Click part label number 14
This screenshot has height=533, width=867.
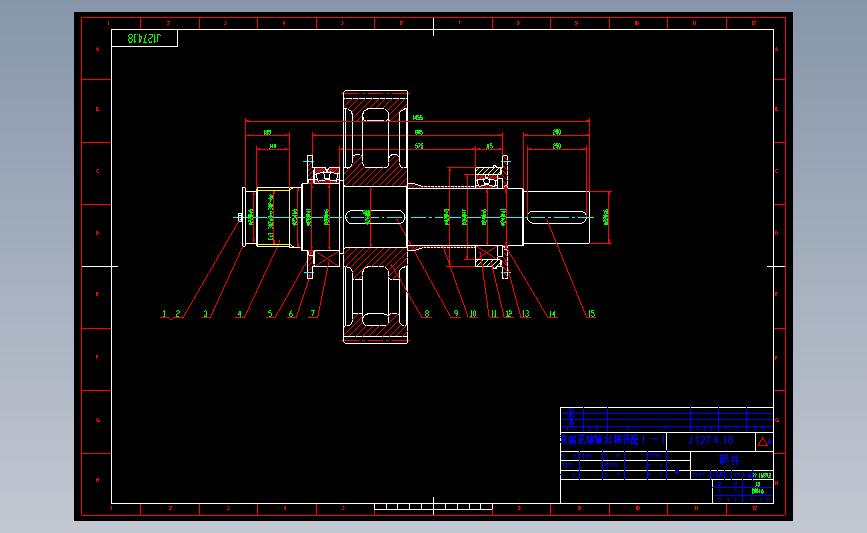(x=552, y=313)
